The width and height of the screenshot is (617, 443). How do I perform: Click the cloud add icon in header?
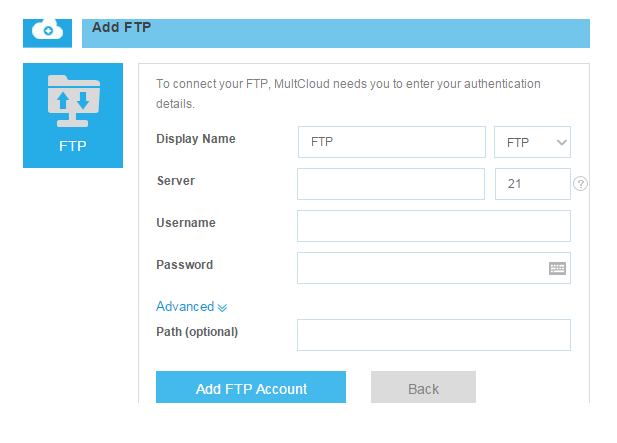point(47,29)
